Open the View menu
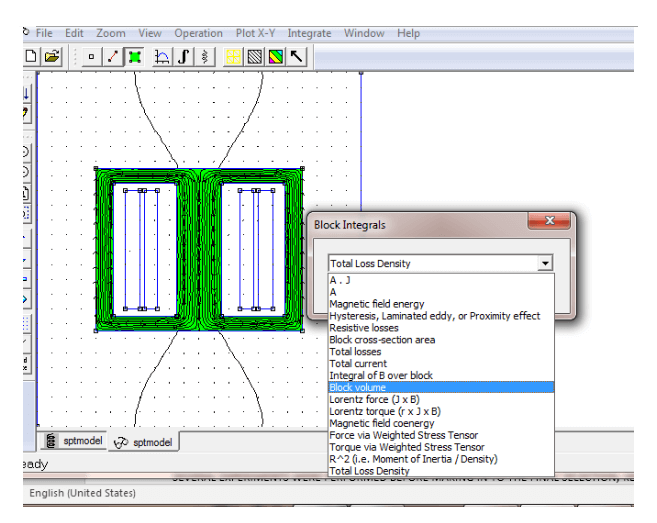This screenshot has height=523, width=657. tap(150, 33)
